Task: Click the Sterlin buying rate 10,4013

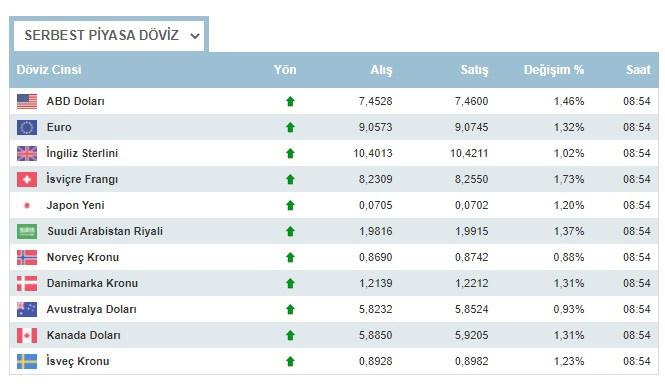Action: click(x=373, y=154)
